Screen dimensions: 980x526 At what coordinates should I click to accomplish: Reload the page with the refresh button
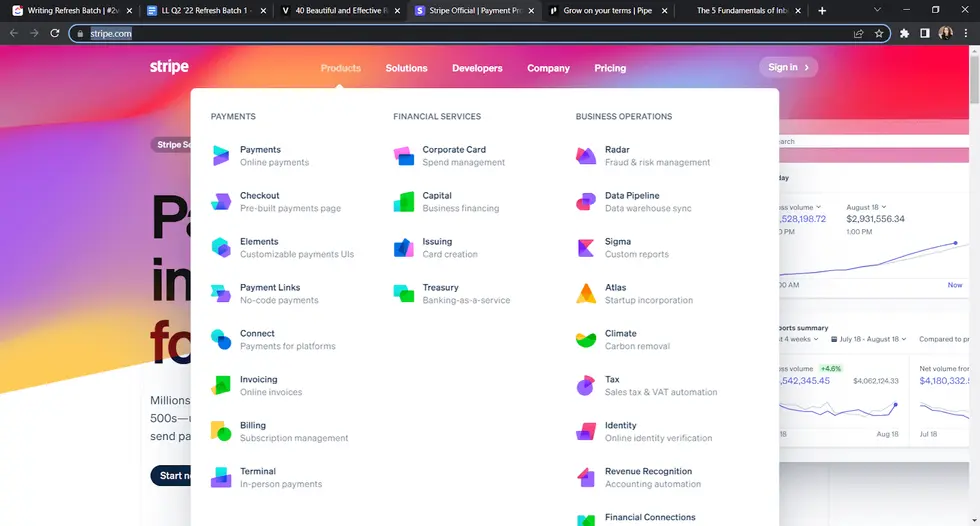pyautogui.click(x=55, y=33)
